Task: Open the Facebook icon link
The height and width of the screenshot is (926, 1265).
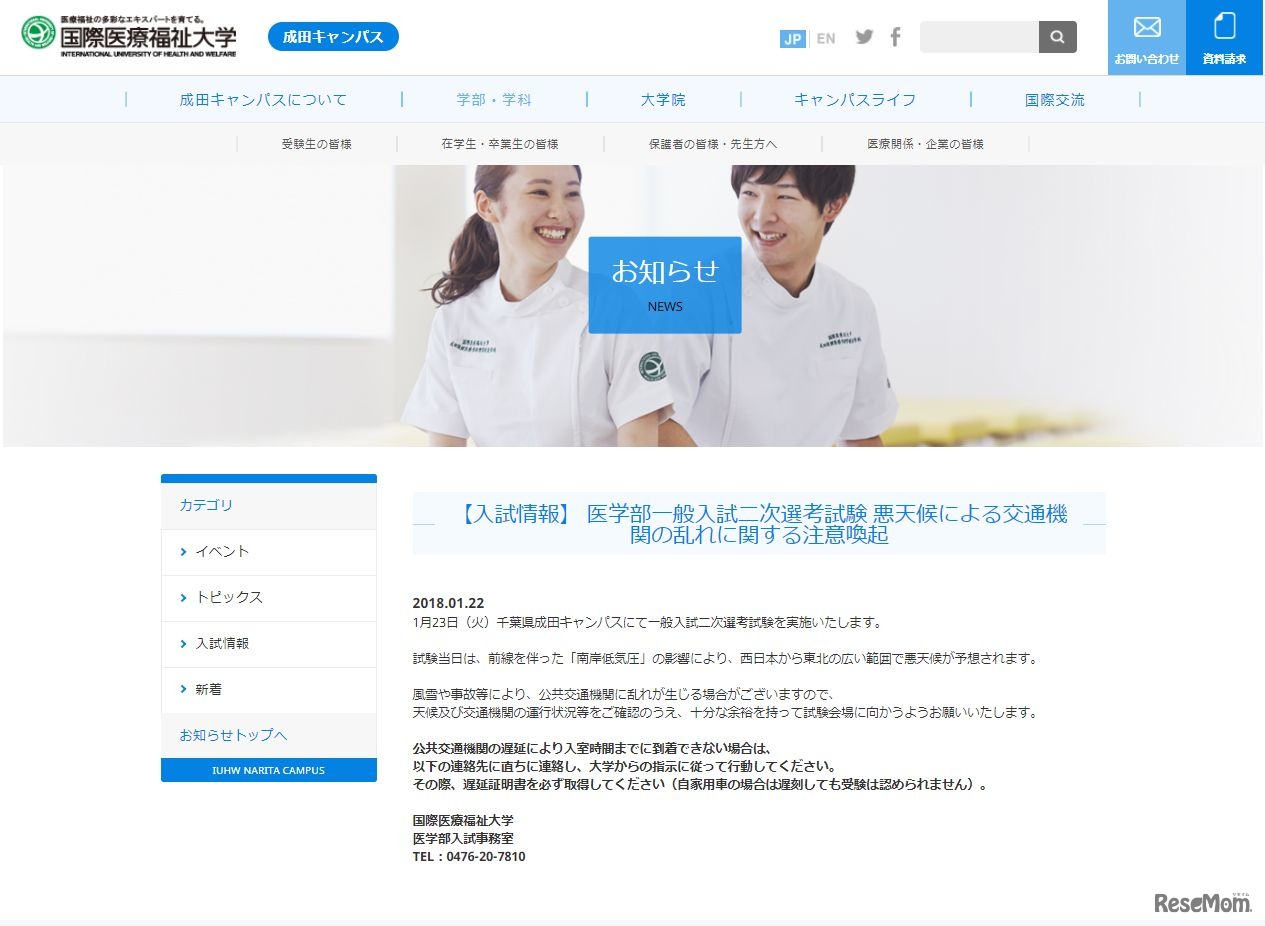Action: coord(895,37)
